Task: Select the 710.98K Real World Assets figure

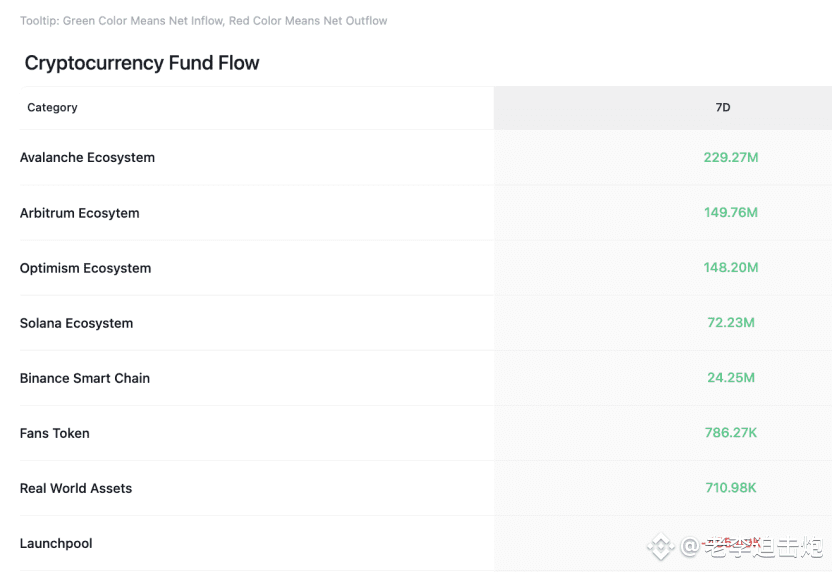Action: 731,488
